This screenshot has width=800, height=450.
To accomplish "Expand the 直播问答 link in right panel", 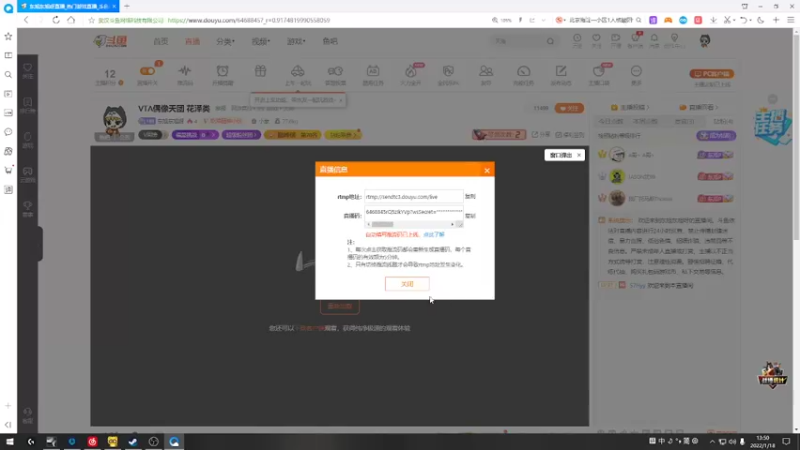I will 698,108.
